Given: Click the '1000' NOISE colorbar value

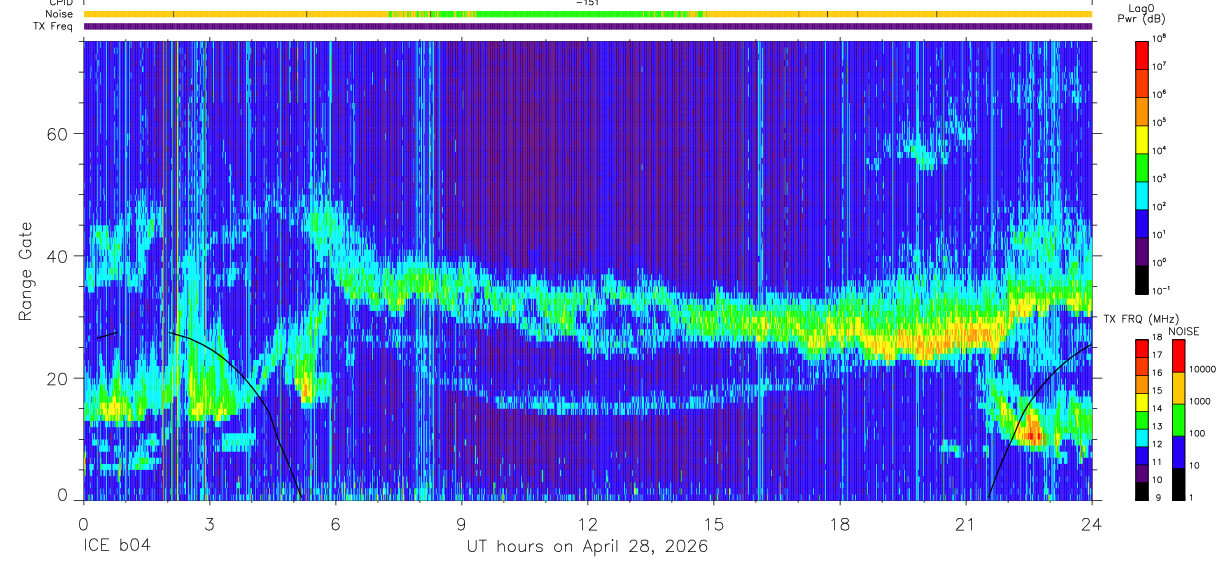Looking at the screenshot, I should point(1200,401).
